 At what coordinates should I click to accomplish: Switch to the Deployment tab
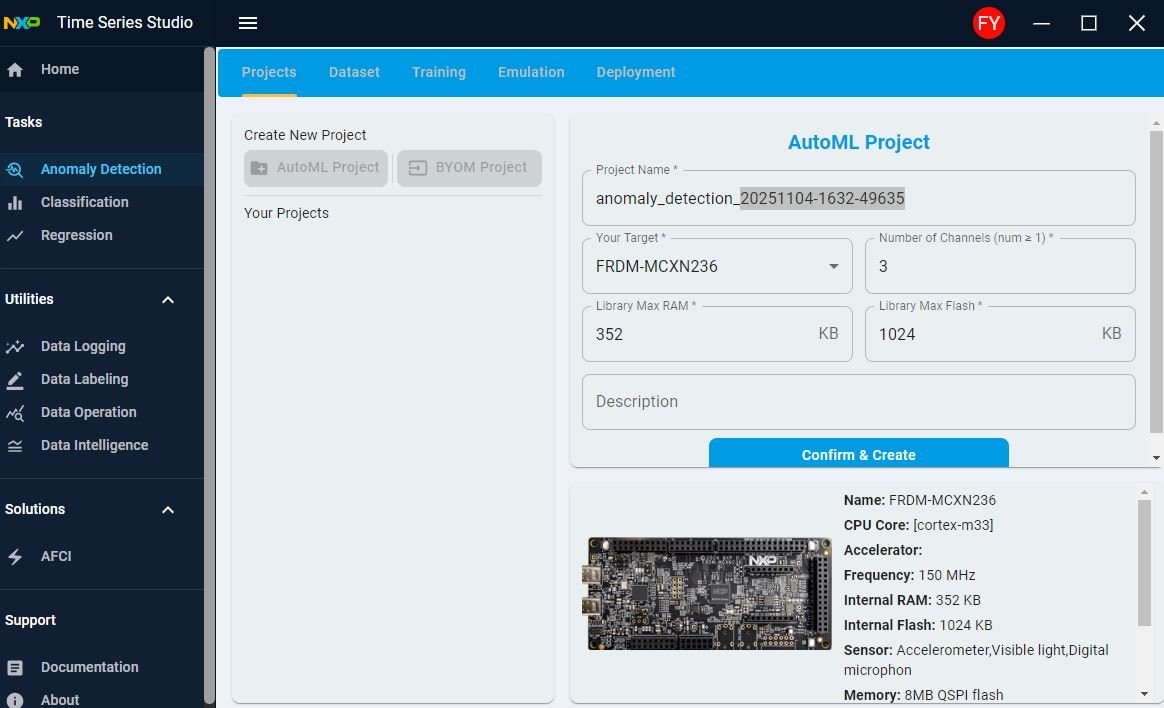pyautogui.click(x=636, y=72)
